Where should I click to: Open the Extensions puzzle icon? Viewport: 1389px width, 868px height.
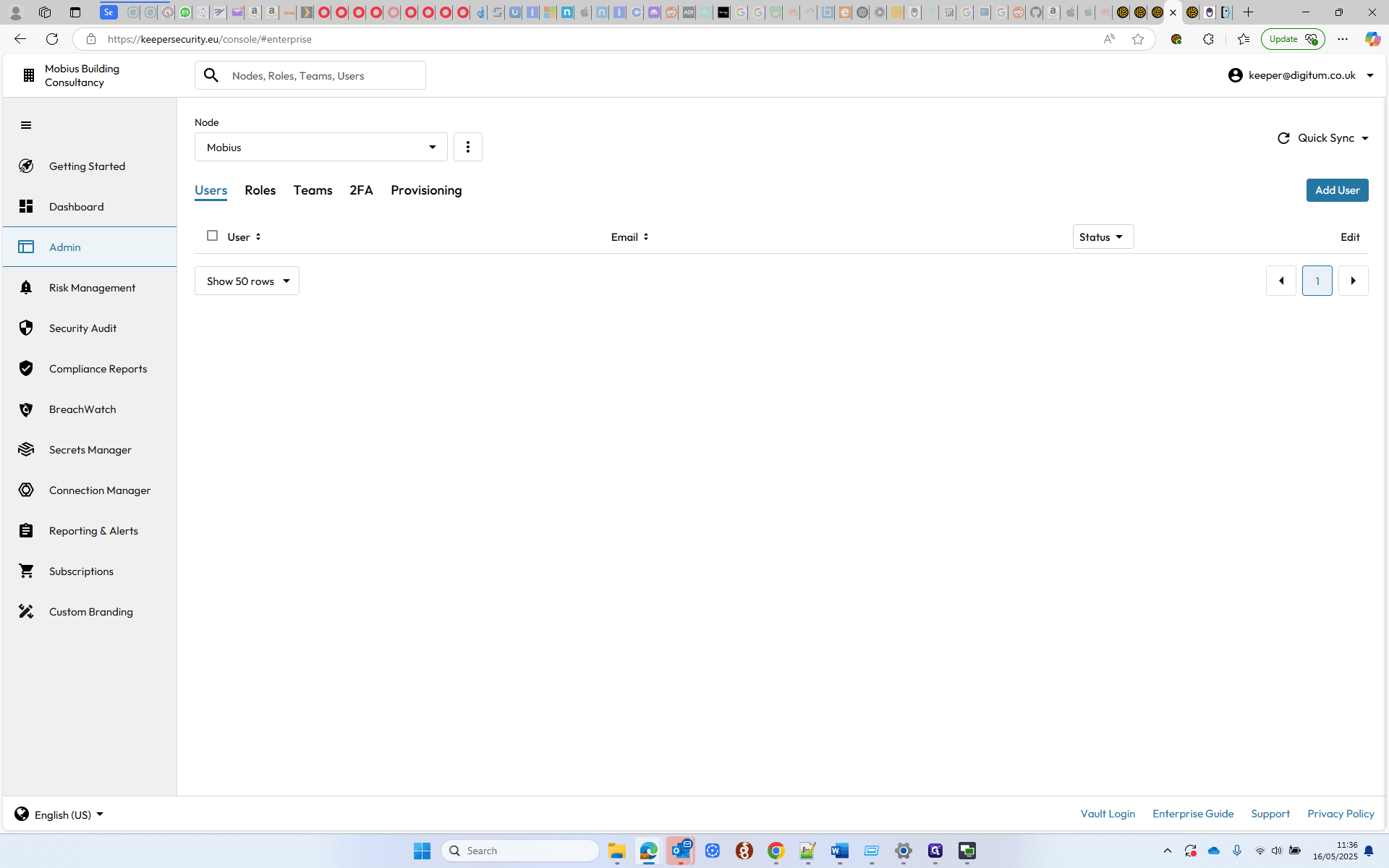point(1208,39)
